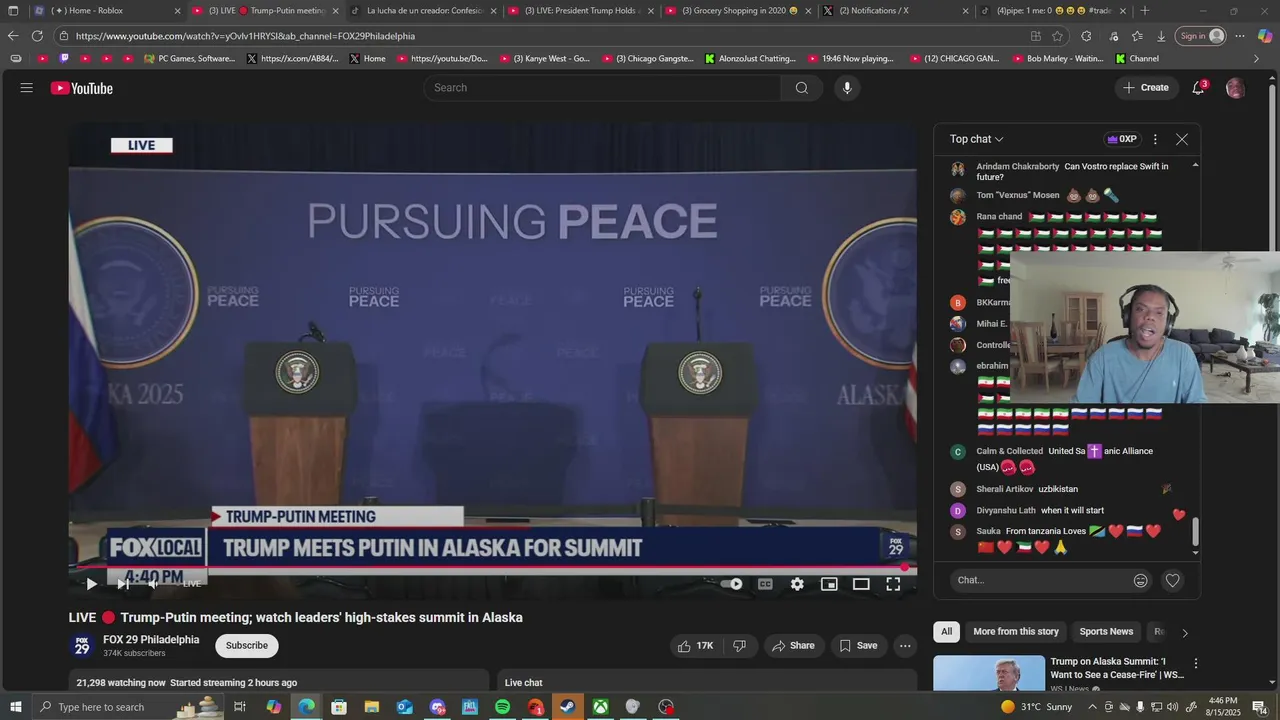Open chat emoji picker

point(1141,580)
